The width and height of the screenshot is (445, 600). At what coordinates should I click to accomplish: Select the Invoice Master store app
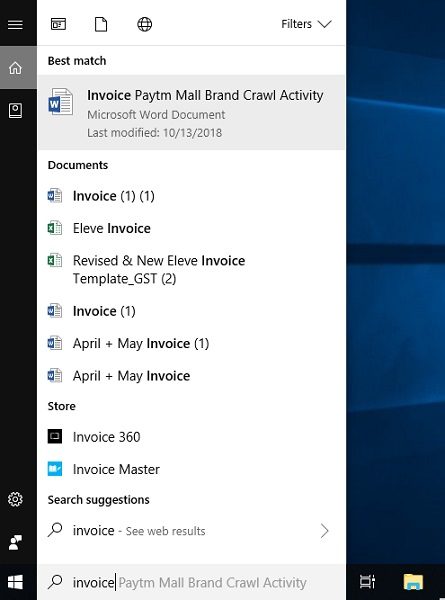[x=192, y=469]
